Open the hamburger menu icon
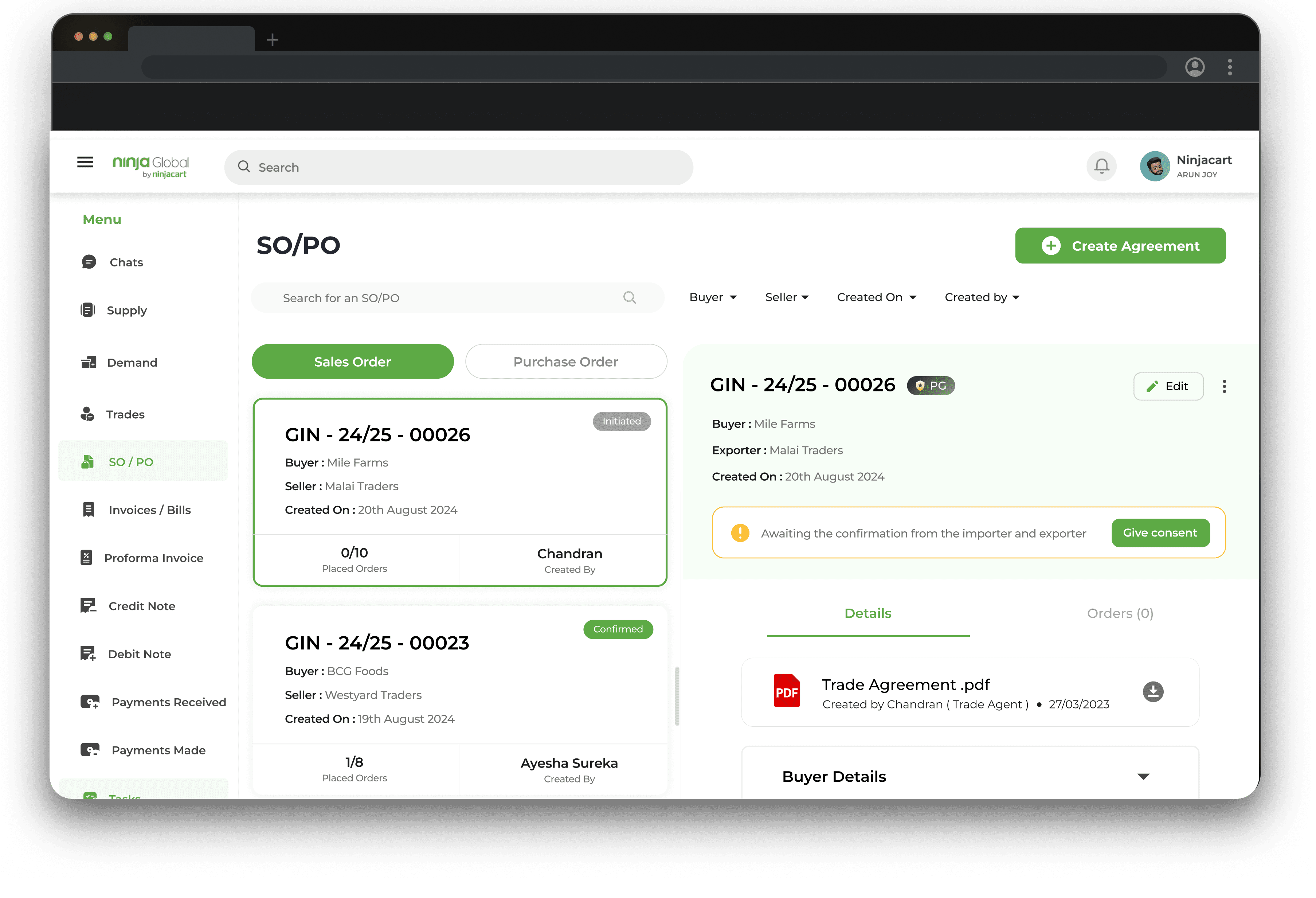The image size is (1316, 898). [x=85, y=163]
